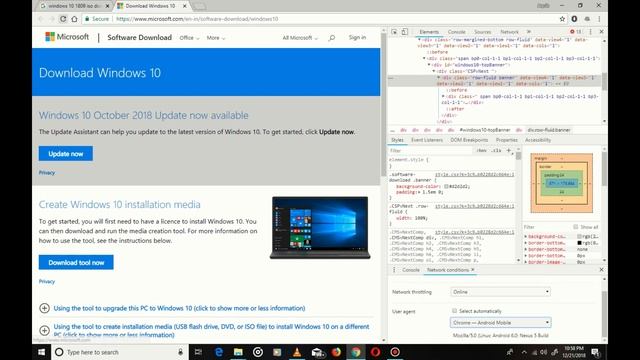Expand 'Using the tool to create installation media'
The height and width of the screenshot is (360, 640).
pos(44,330)
